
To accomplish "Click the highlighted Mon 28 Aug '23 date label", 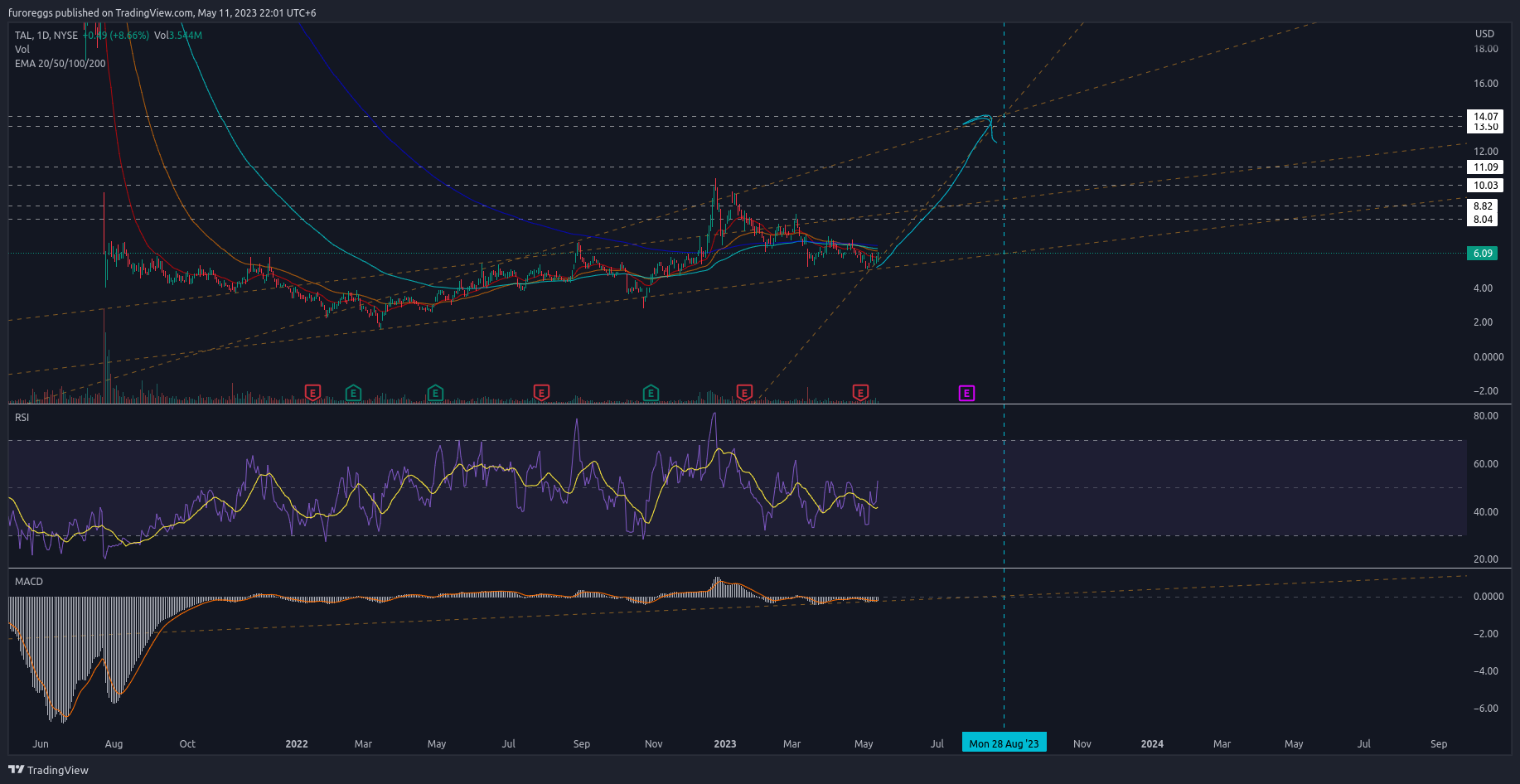I will [1004, 743].
